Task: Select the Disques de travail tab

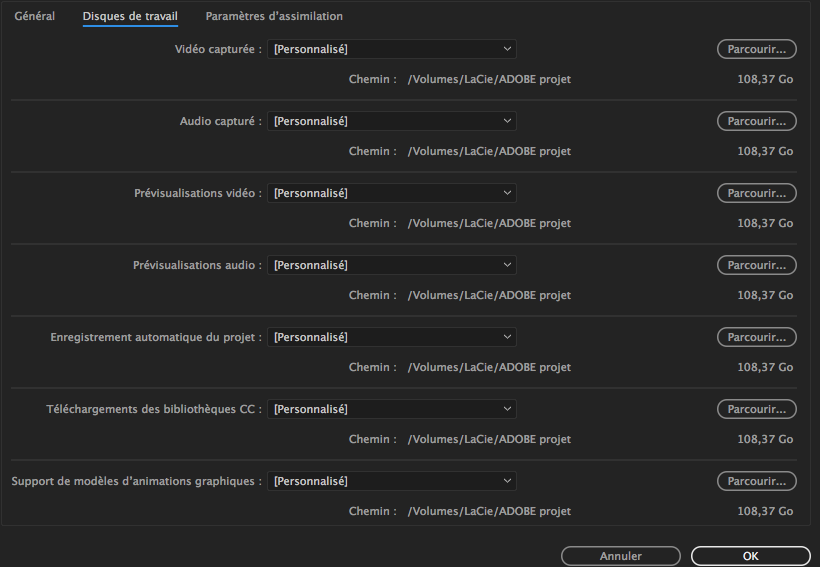Action: point(130,16)
